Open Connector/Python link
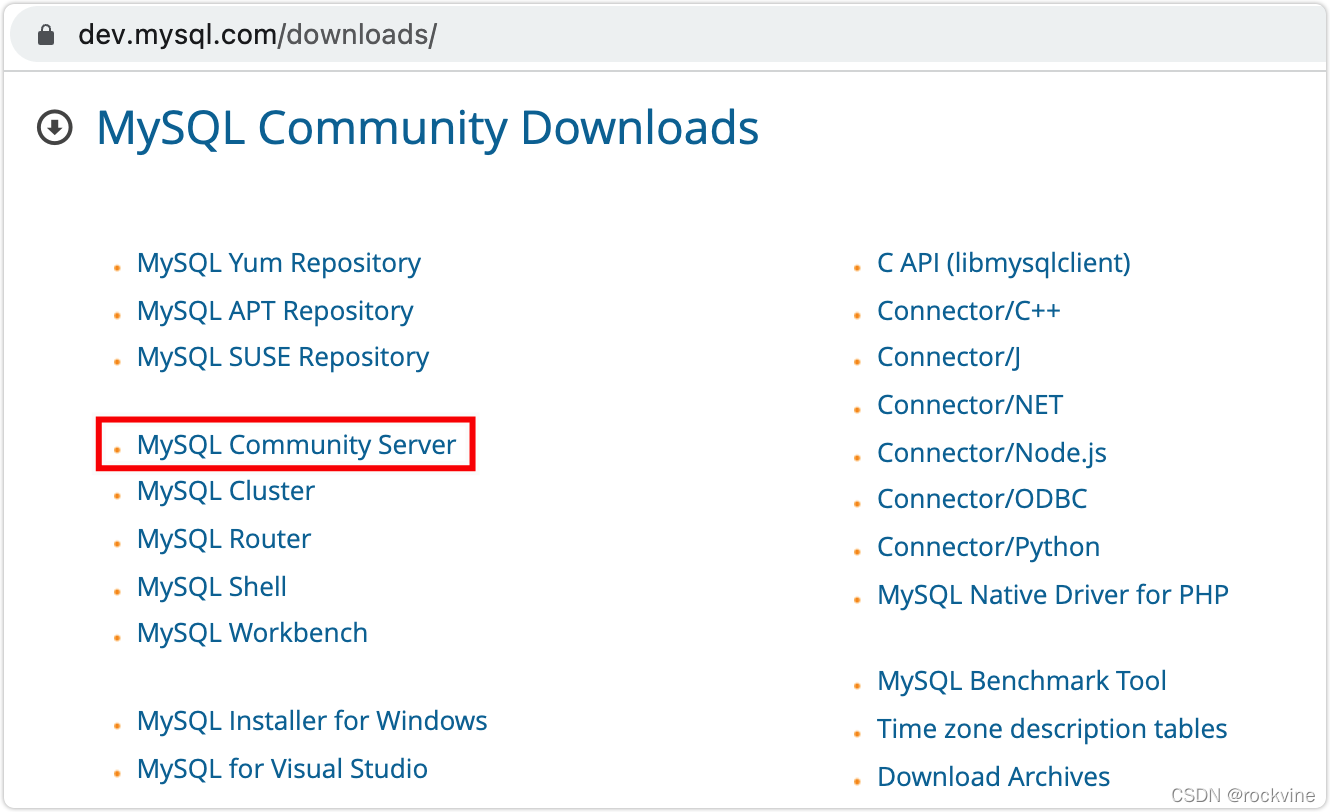 (989, 547)
